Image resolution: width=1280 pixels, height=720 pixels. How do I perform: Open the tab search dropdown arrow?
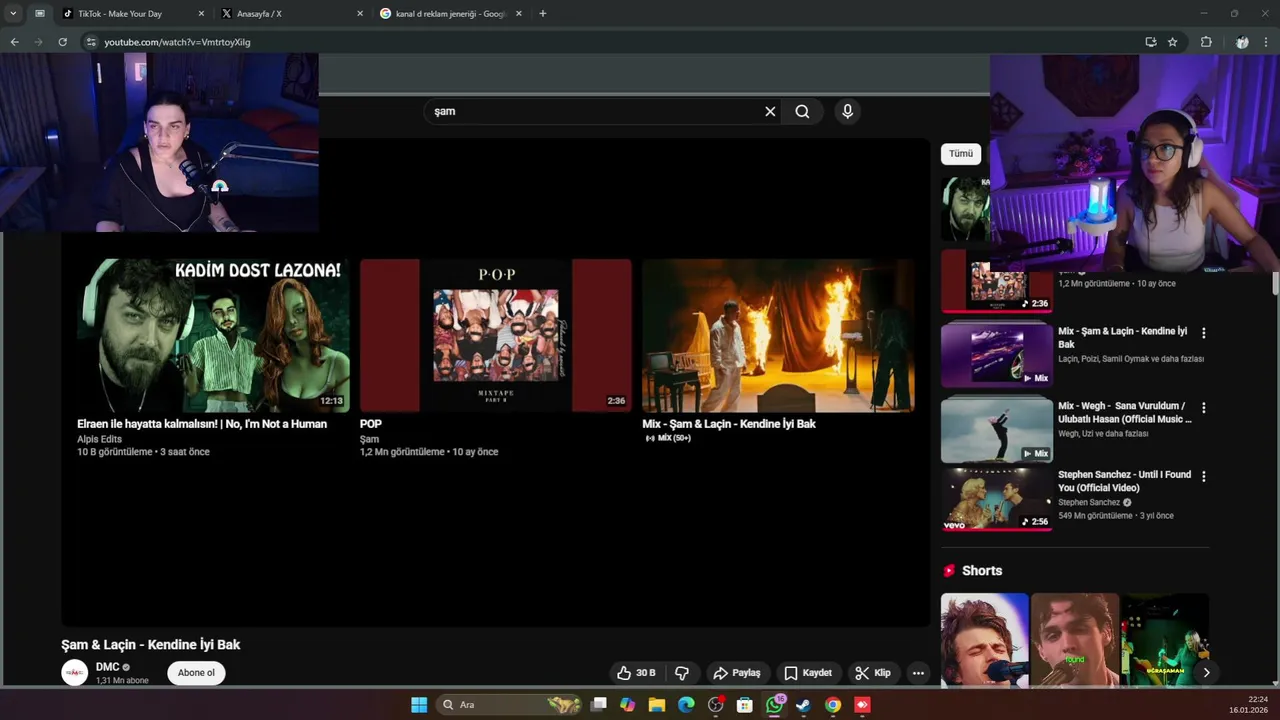[13, 14]
